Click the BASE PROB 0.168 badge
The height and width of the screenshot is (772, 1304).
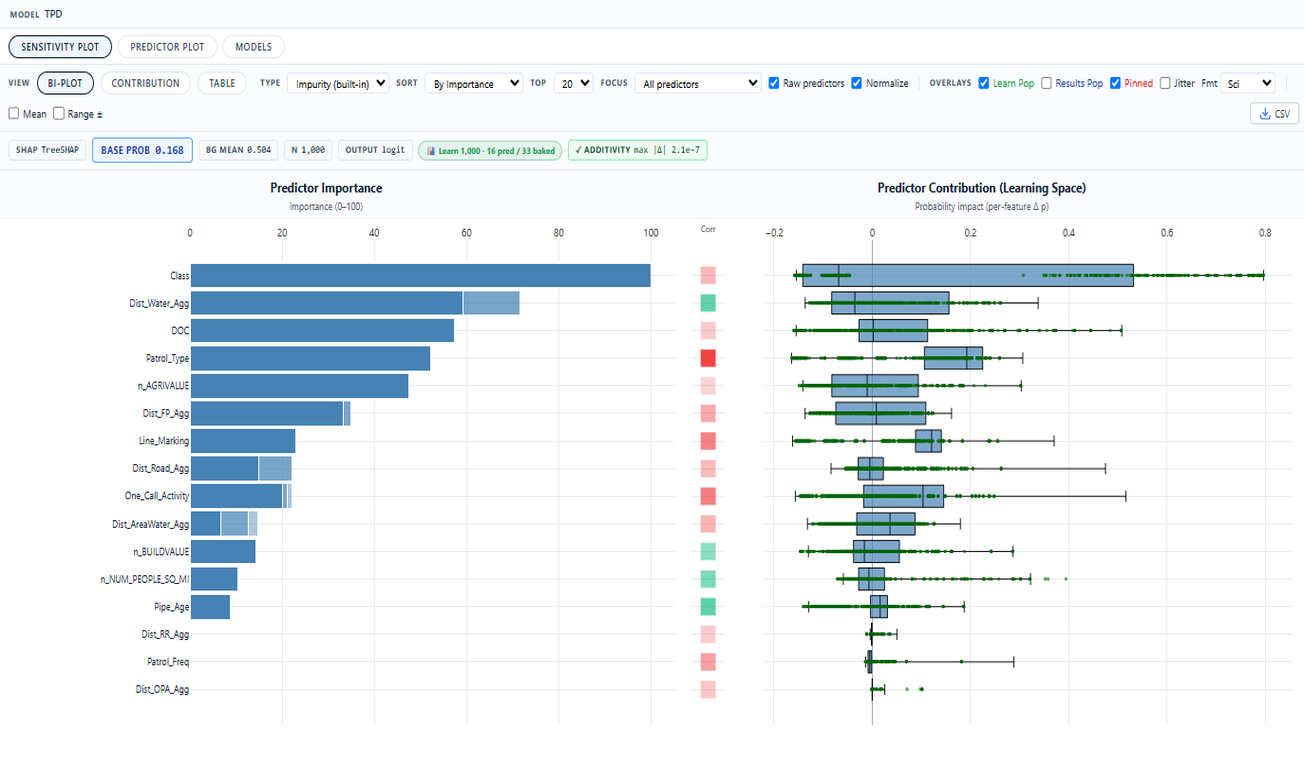(142, 150)
